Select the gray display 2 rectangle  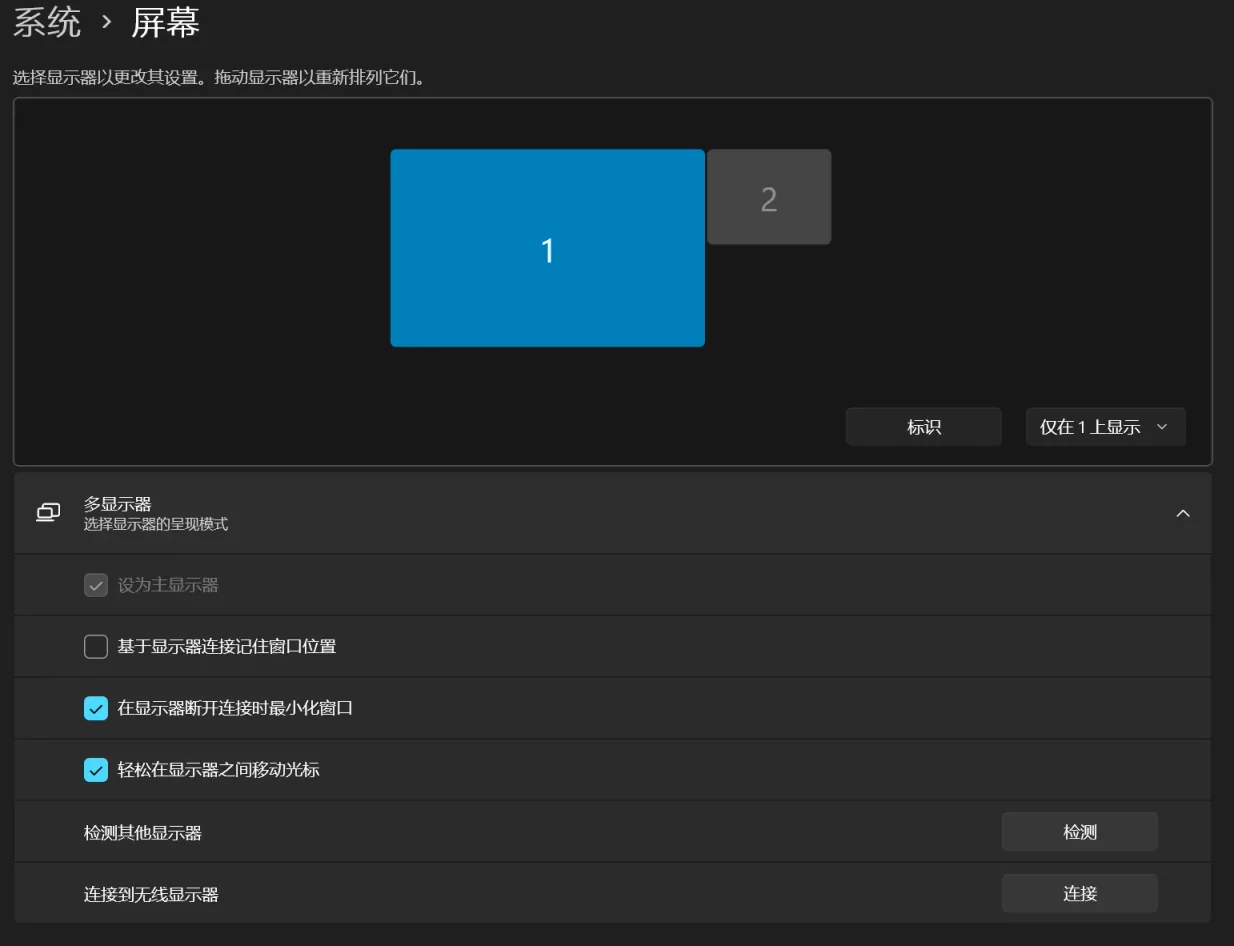click(x=769, y=197)
